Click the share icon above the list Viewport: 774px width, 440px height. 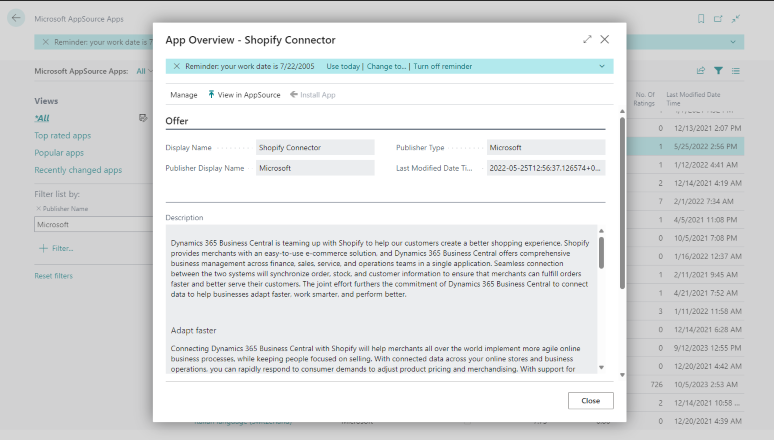700,71
